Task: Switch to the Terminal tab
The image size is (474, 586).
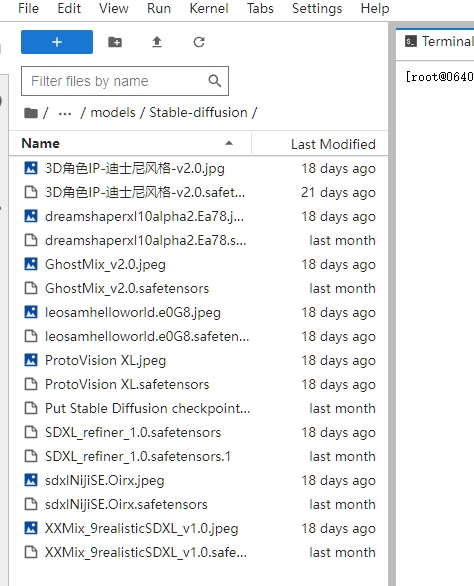Action: [x=436, y=41]
